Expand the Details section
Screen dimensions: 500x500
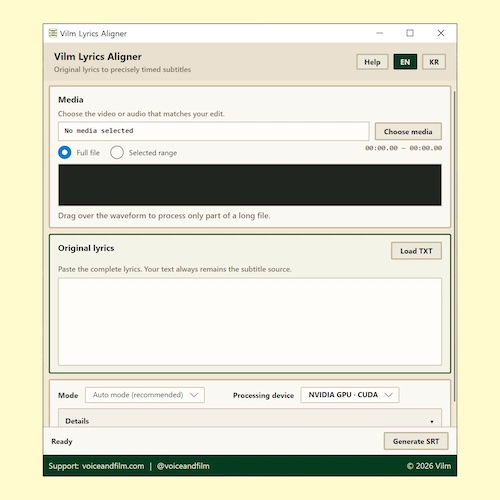[x=250, y=421]
